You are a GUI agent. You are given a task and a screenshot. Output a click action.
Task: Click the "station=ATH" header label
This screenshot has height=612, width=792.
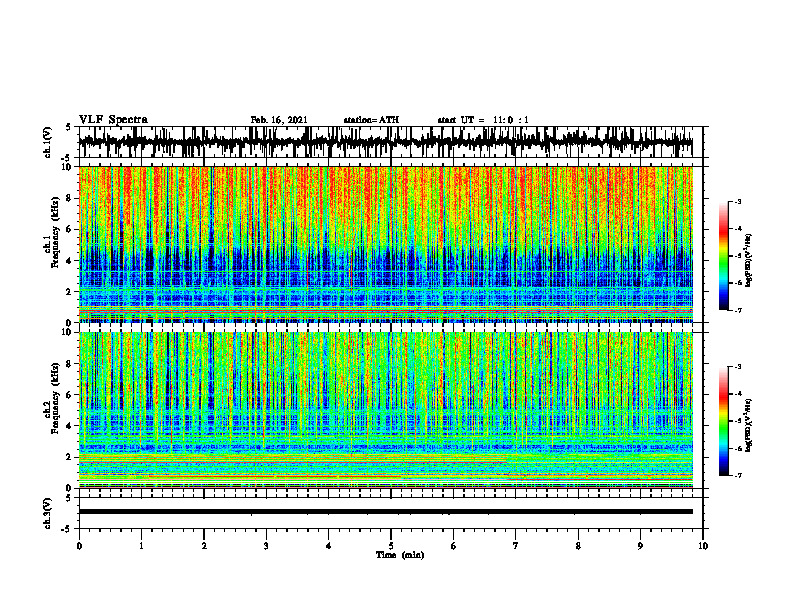(371, 120)
